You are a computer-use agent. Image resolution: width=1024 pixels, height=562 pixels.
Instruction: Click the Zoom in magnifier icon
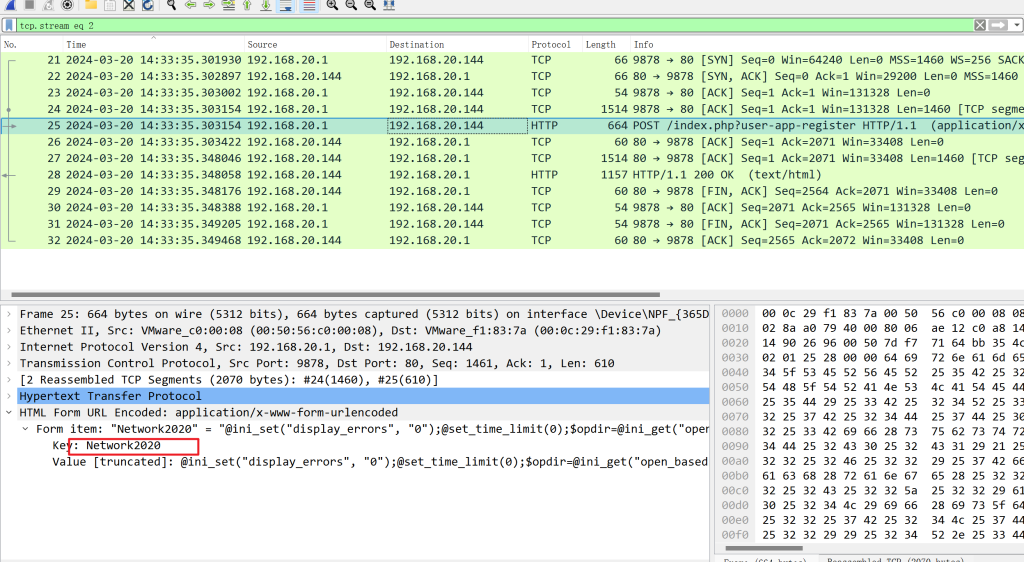coord(332,6)
